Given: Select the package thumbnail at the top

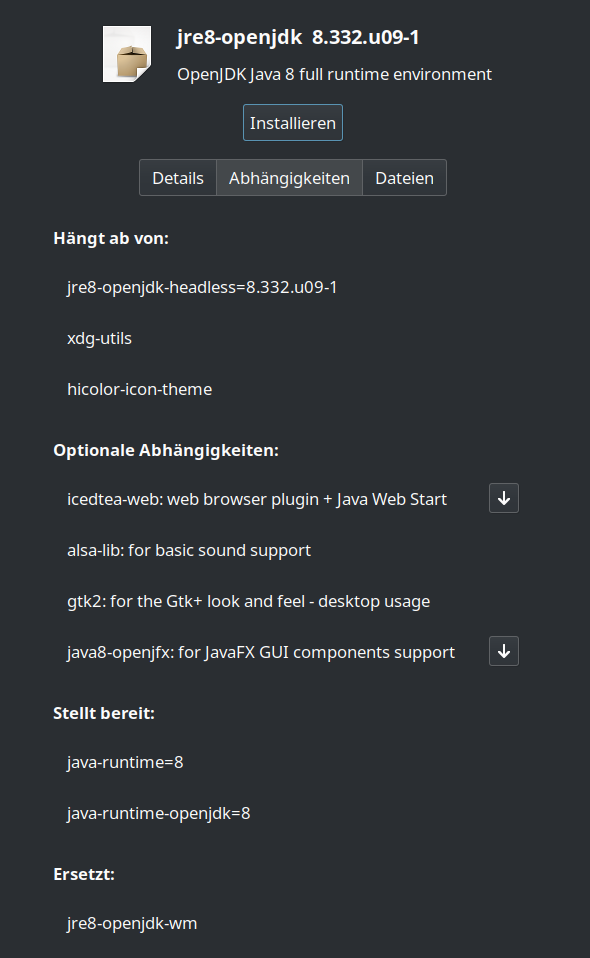Looking at the screenshot, I should pyautogui.click(x=126, y=53).
